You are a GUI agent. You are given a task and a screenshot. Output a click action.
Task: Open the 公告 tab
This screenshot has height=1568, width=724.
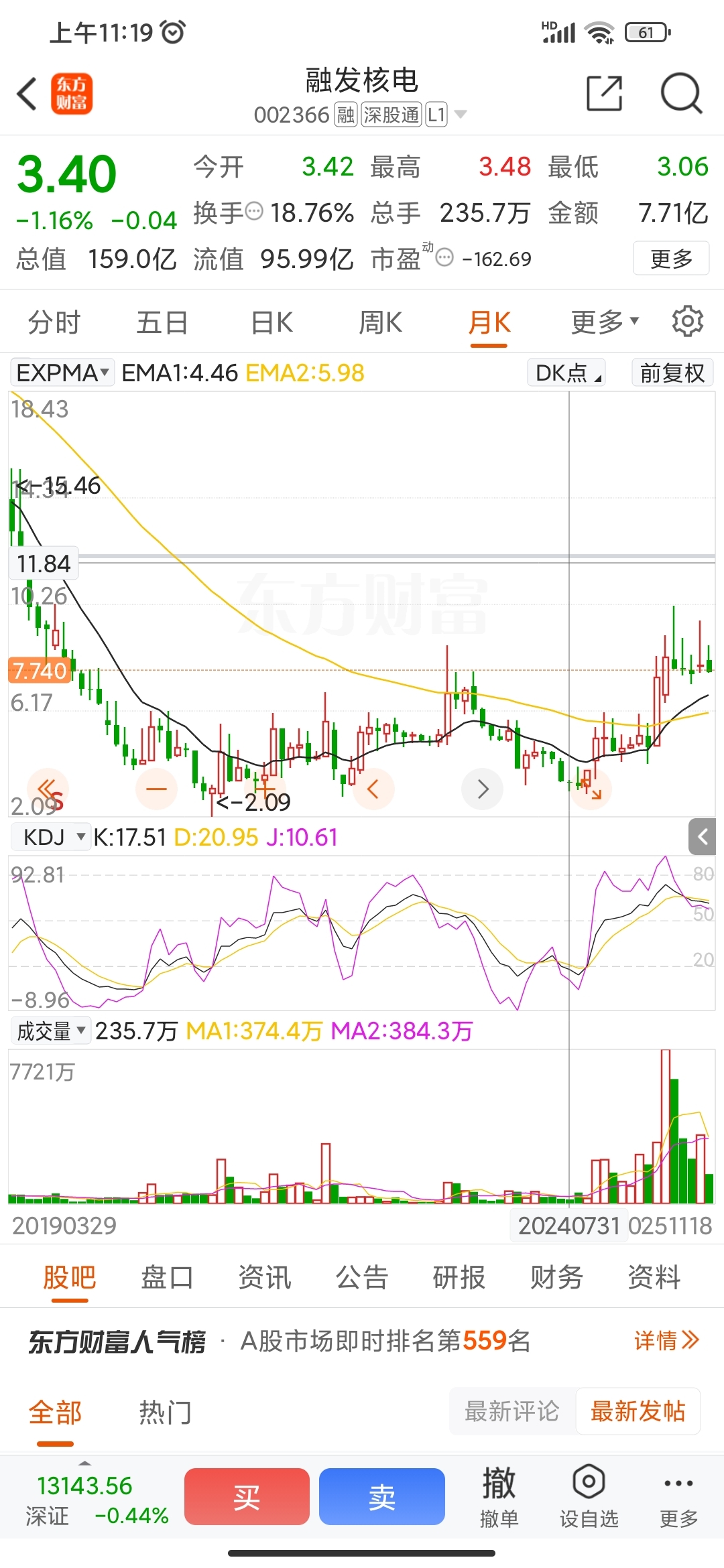point(362,1277)
